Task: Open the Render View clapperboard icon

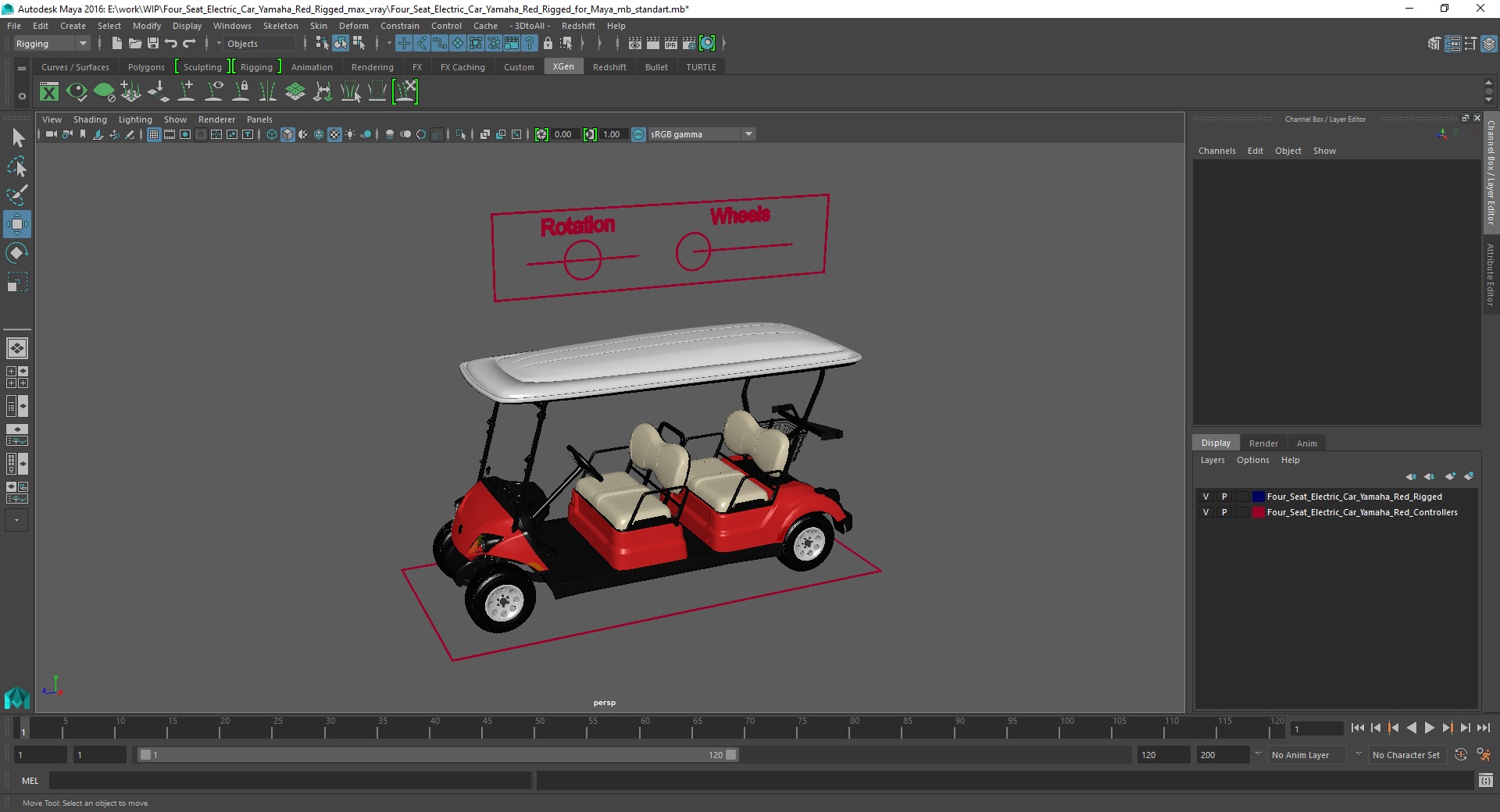Action: click(635, 44)
